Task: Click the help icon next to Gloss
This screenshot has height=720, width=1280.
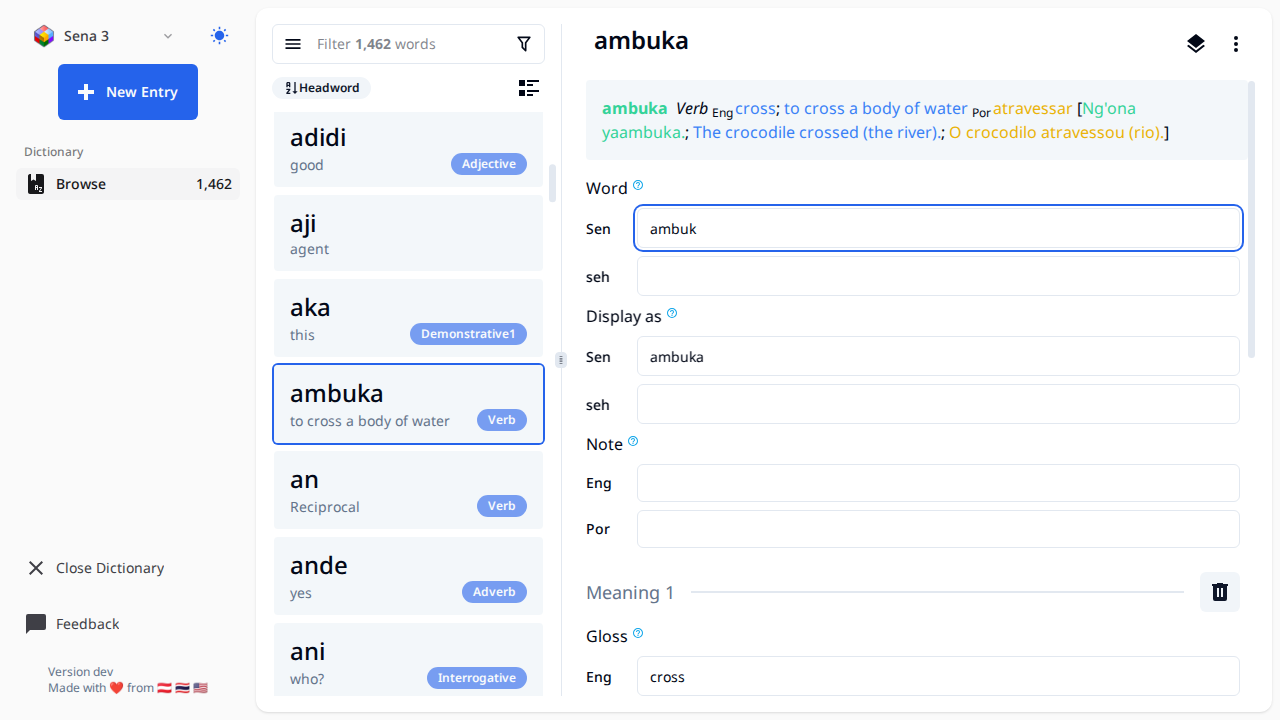Action: (x=638, y=633)
